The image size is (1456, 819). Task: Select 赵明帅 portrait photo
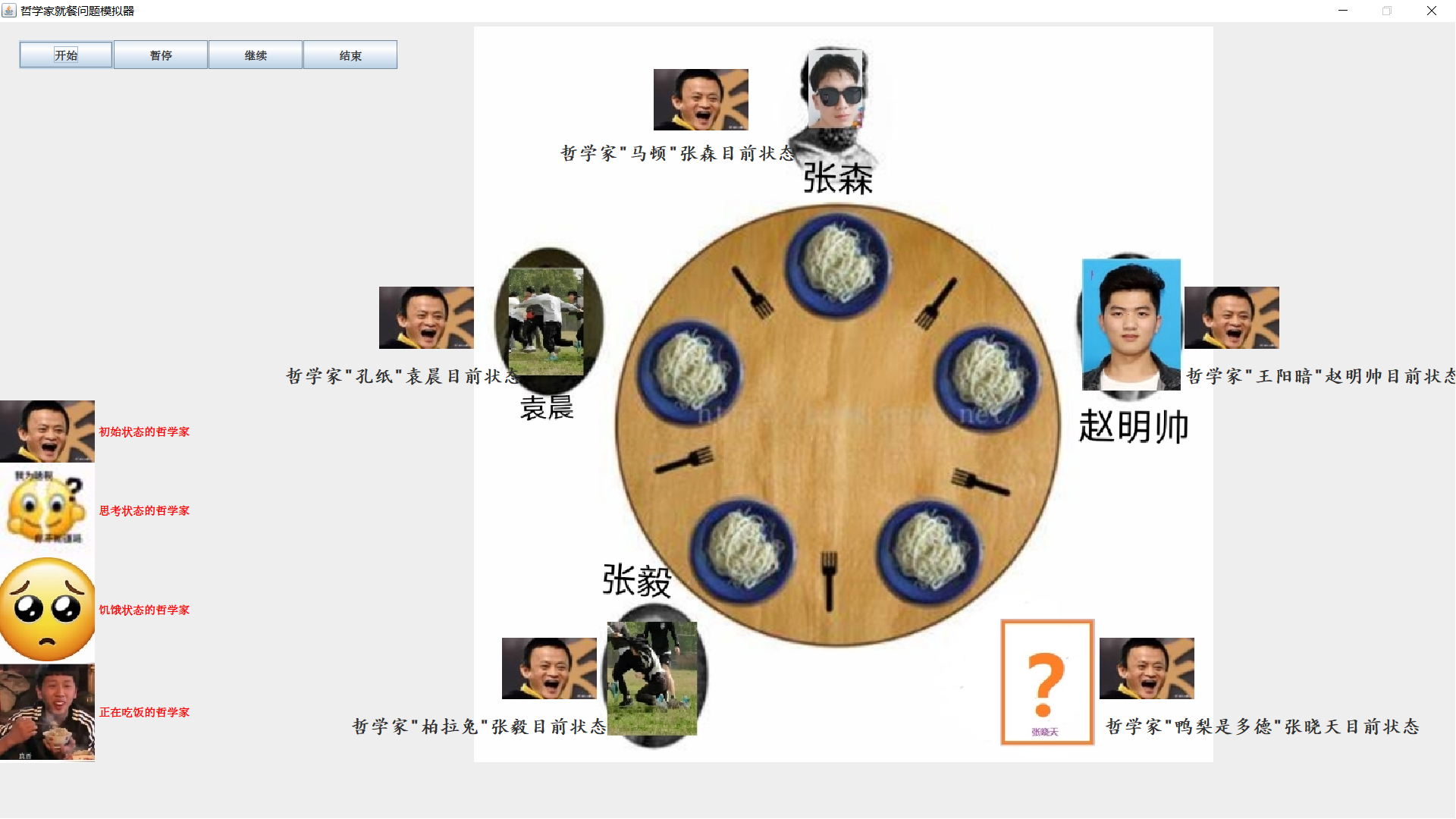(x=1131, y=325)
